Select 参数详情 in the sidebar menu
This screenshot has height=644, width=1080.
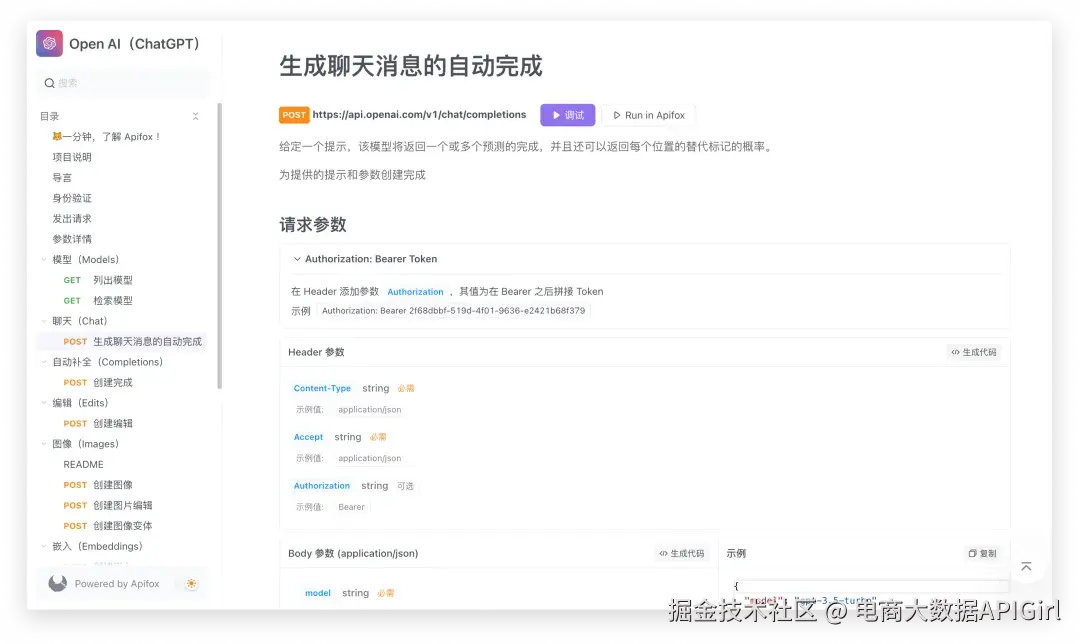[70, 238]
